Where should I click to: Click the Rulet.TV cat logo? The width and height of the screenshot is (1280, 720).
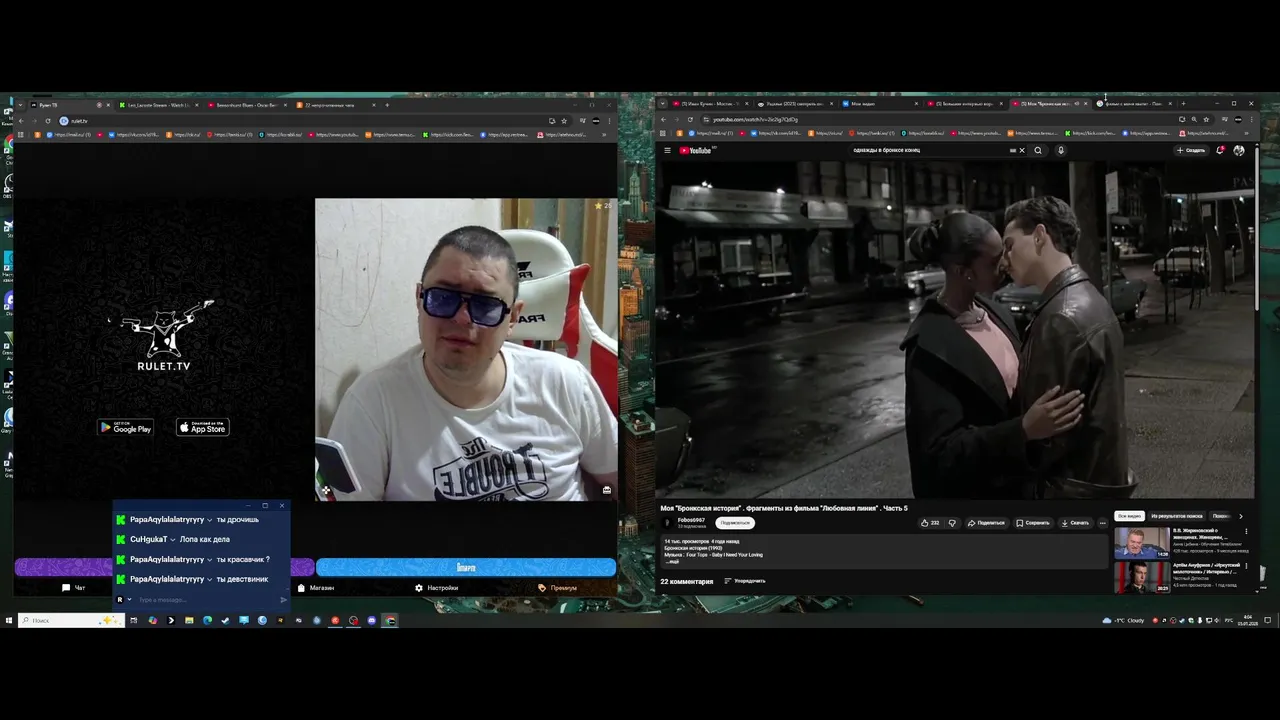[163, 335]
